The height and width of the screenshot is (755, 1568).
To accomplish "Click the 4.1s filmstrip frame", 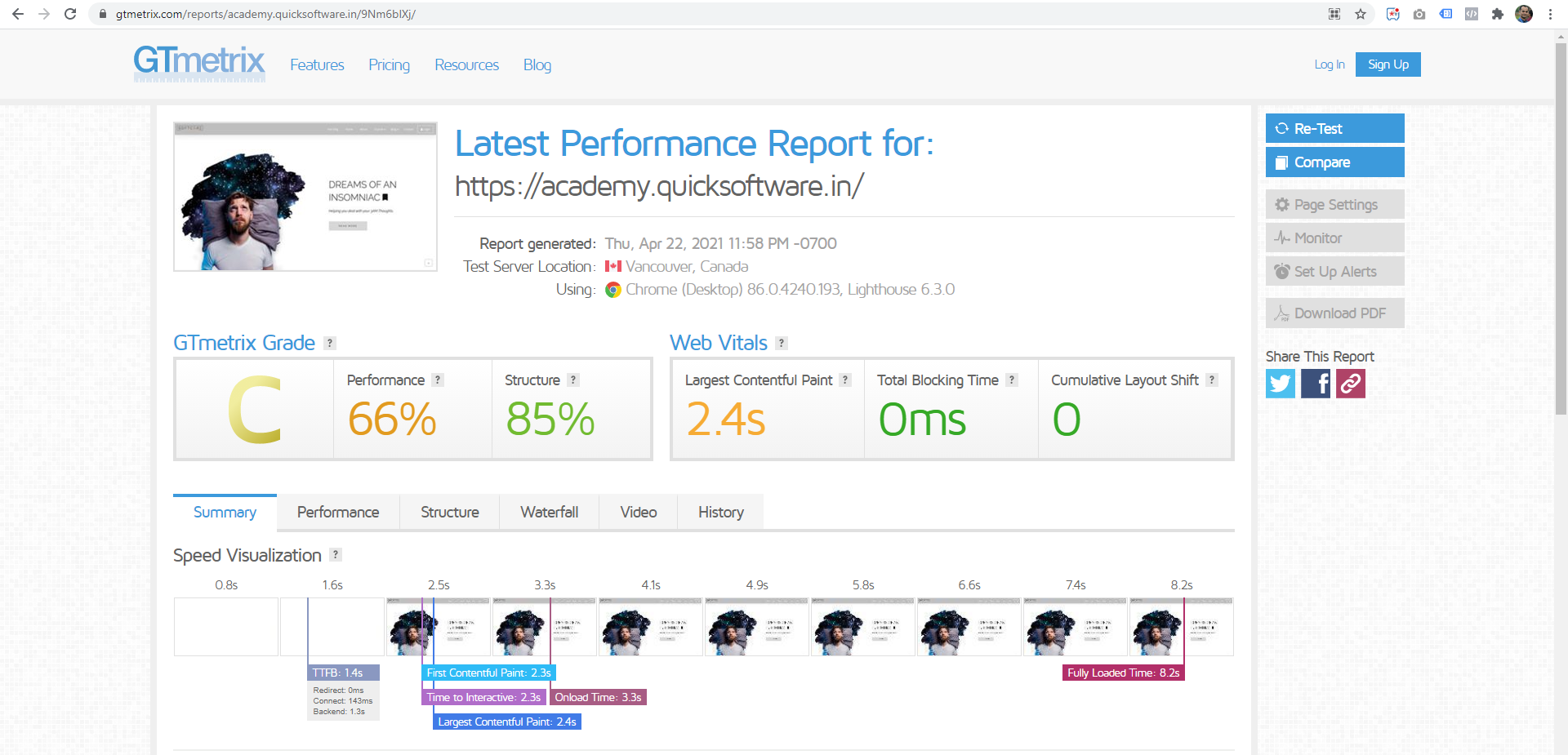I will click(651, 627).
